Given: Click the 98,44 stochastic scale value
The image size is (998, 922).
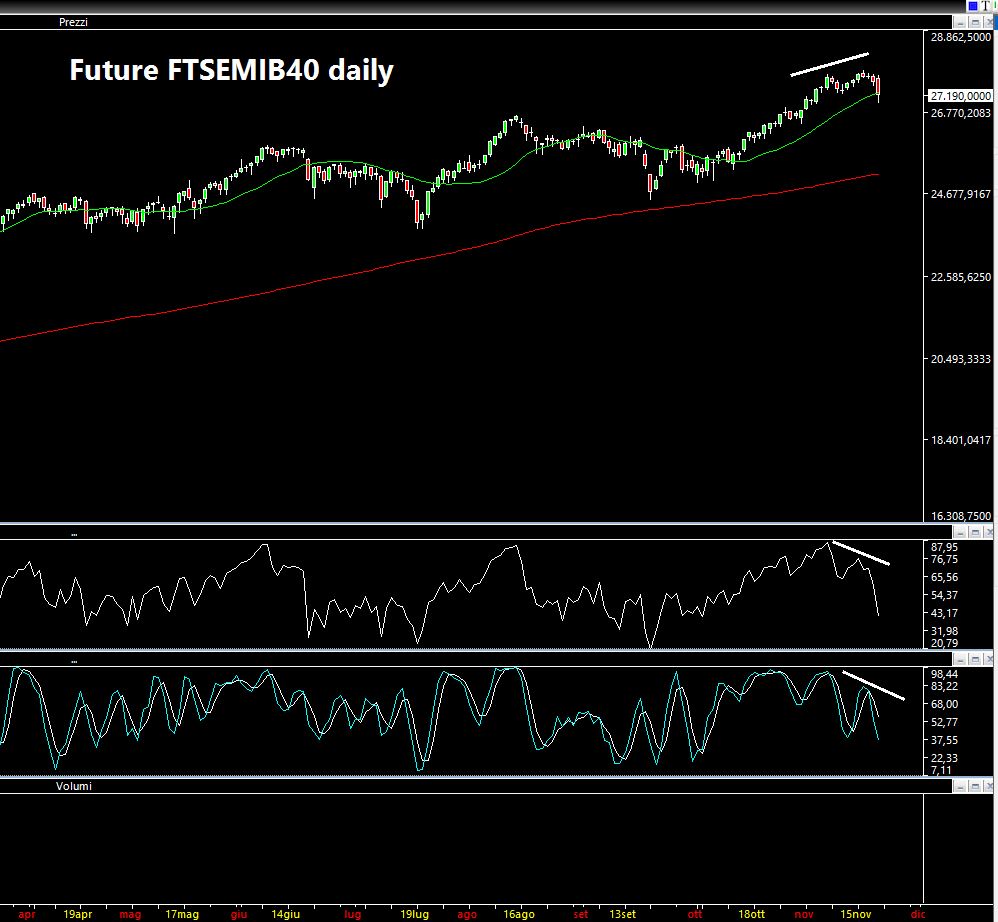Looking at the screenshot, I should (944, 674).
